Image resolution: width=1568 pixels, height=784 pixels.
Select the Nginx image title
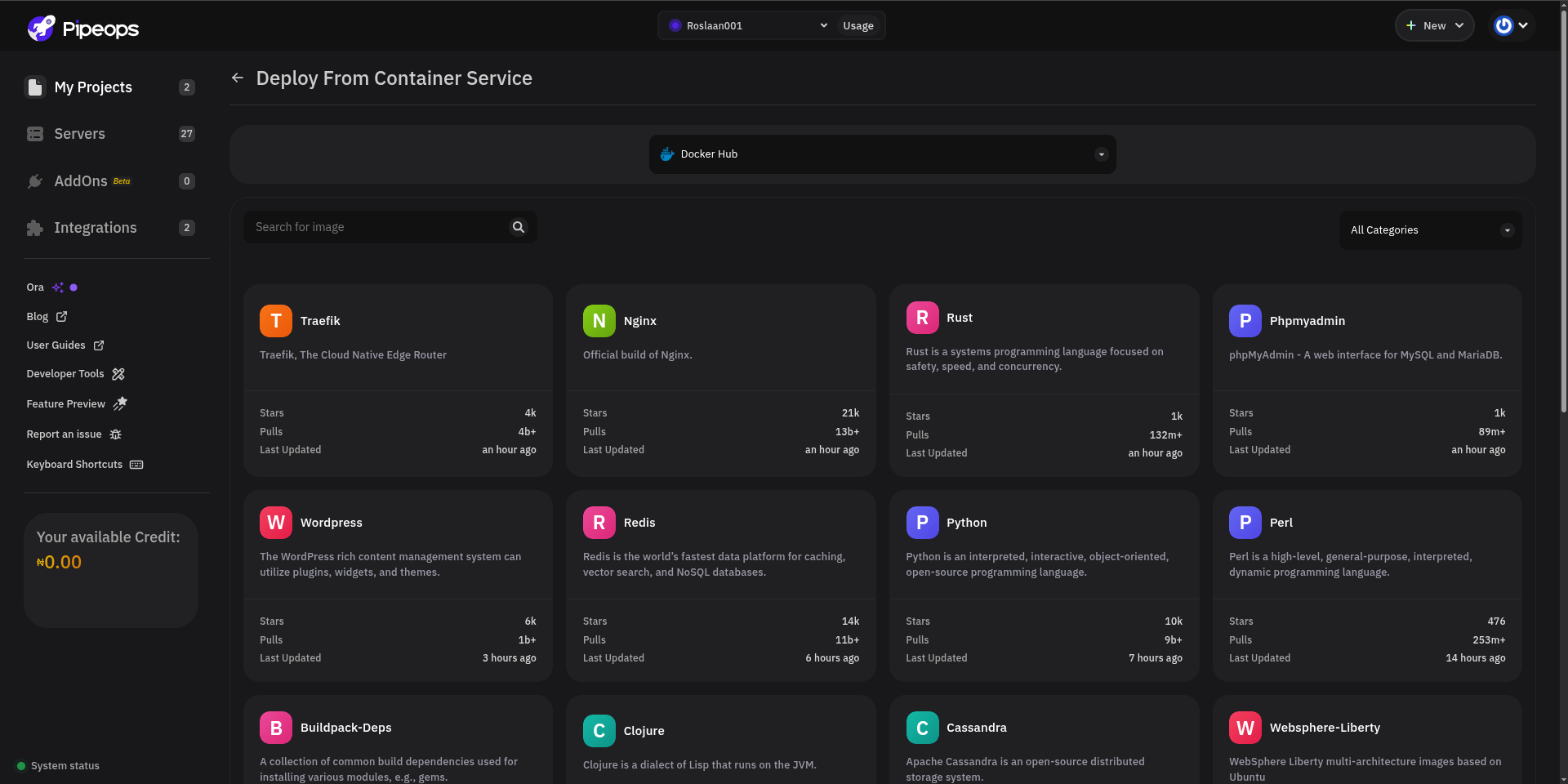coord(640,321)
